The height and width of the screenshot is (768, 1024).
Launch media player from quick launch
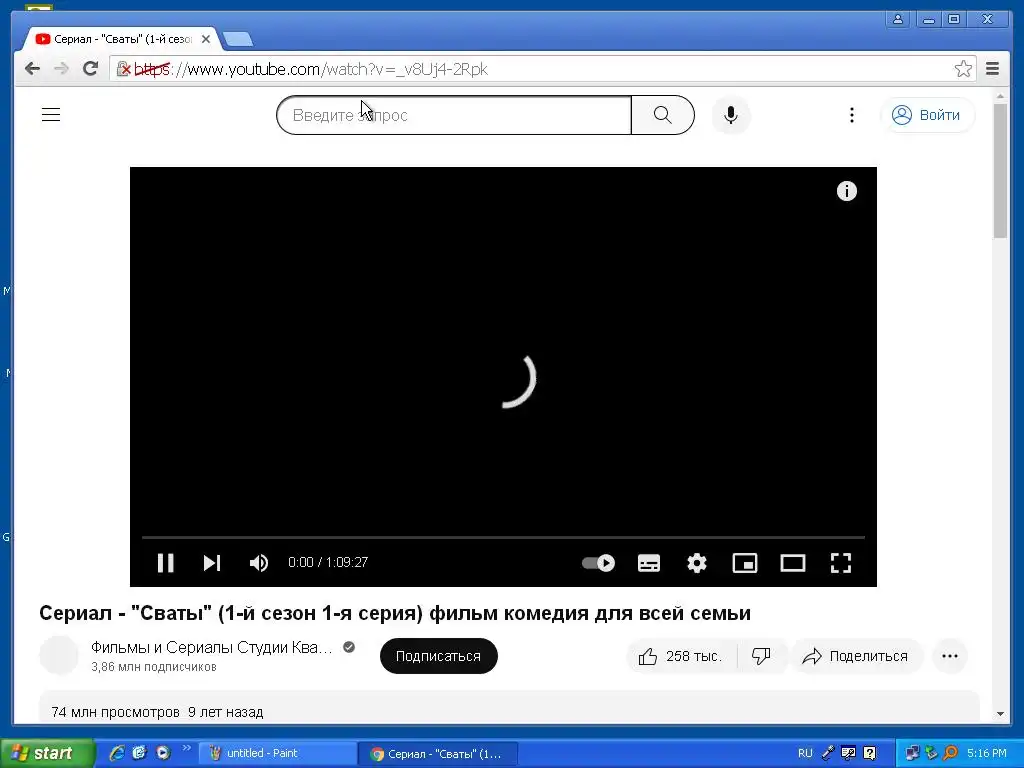(163, 753)
